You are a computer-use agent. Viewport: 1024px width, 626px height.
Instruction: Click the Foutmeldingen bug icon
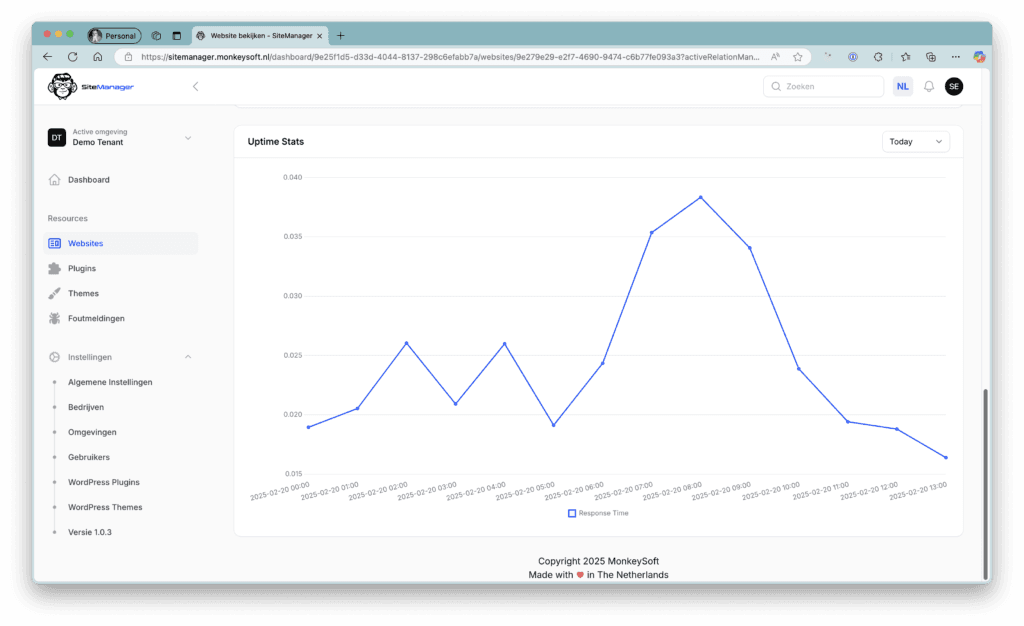click(54, 319)
